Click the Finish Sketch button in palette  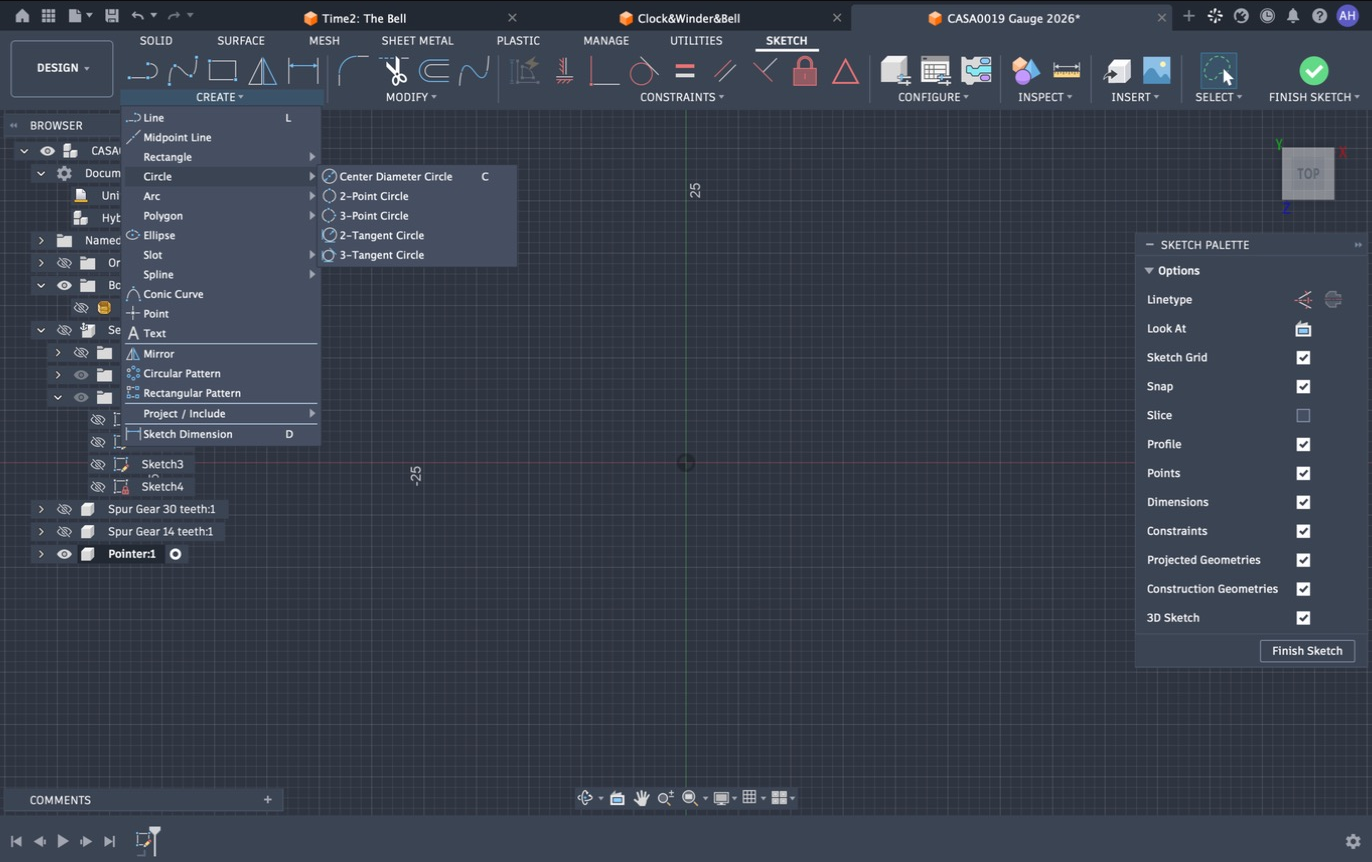click(1307, 651)
